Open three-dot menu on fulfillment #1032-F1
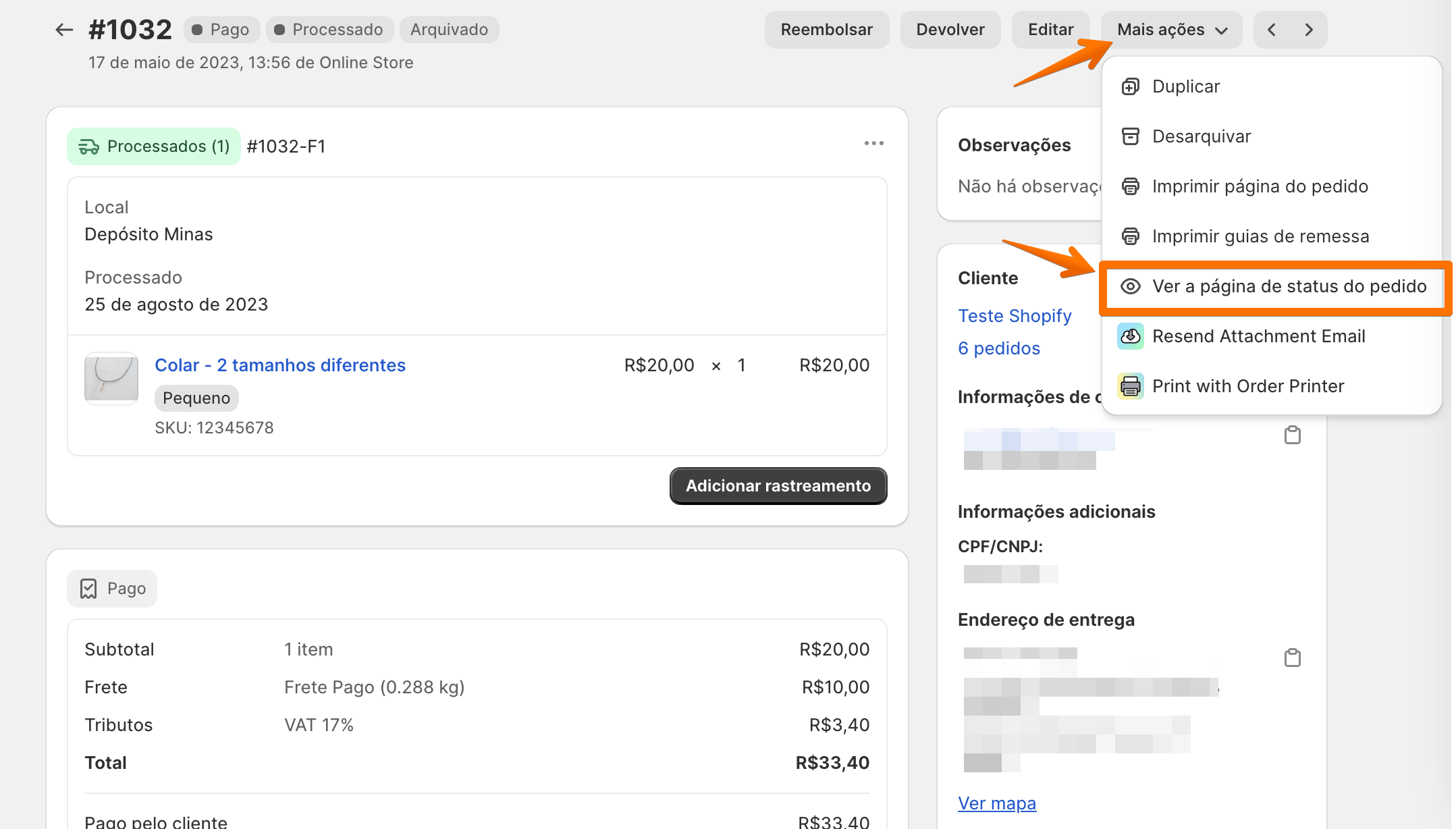Viewport: 1456px width, 829px height. point(873,143)
